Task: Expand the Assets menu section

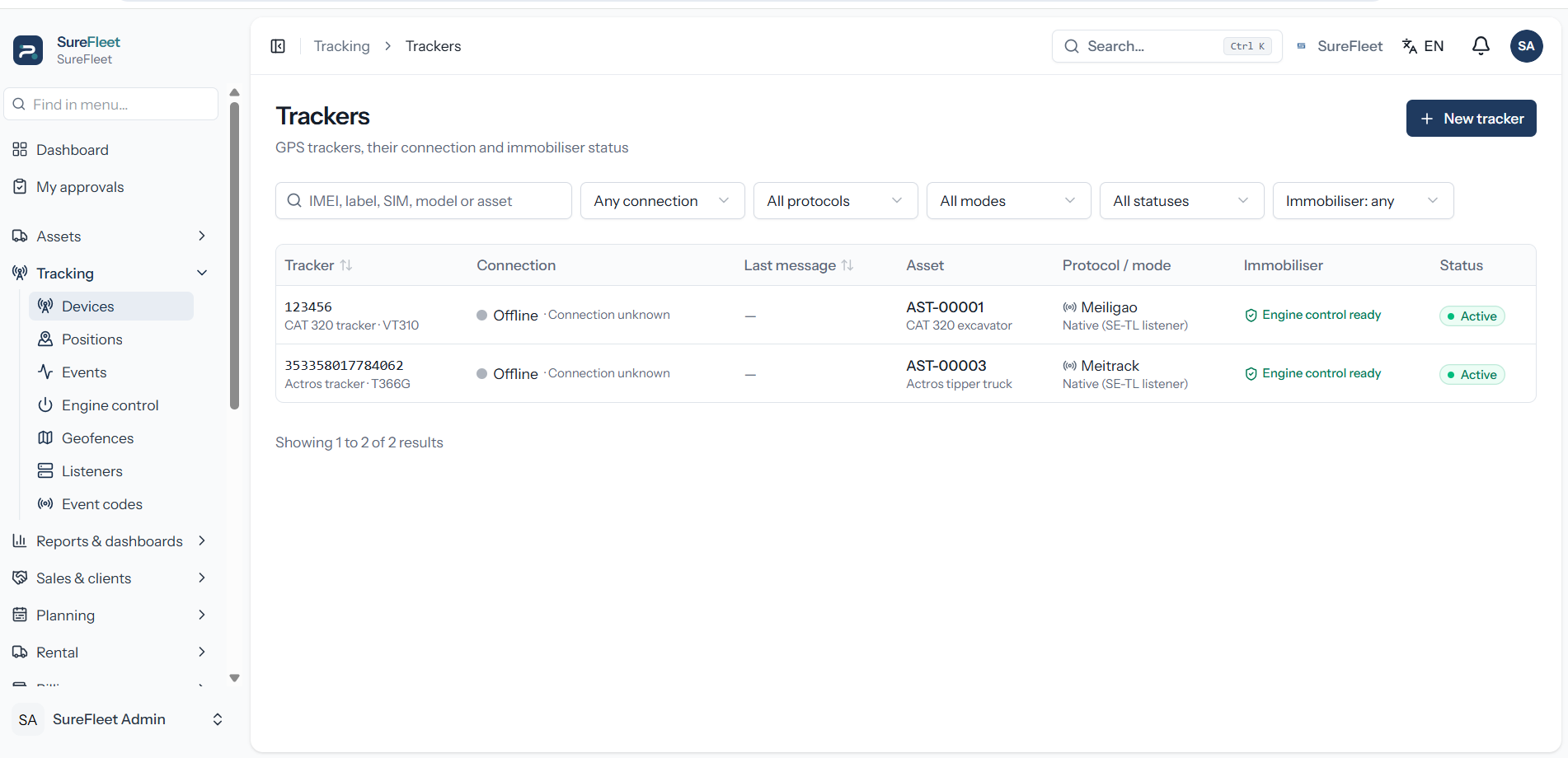Action: click(111, 236)
